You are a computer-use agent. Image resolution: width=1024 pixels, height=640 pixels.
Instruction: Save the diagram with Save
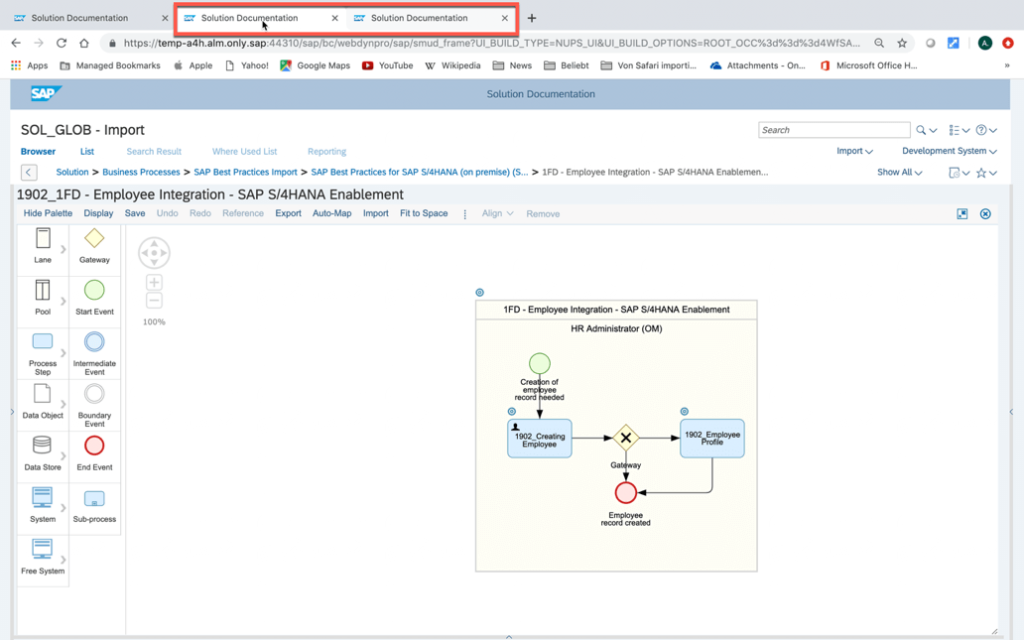click(135, 214)
